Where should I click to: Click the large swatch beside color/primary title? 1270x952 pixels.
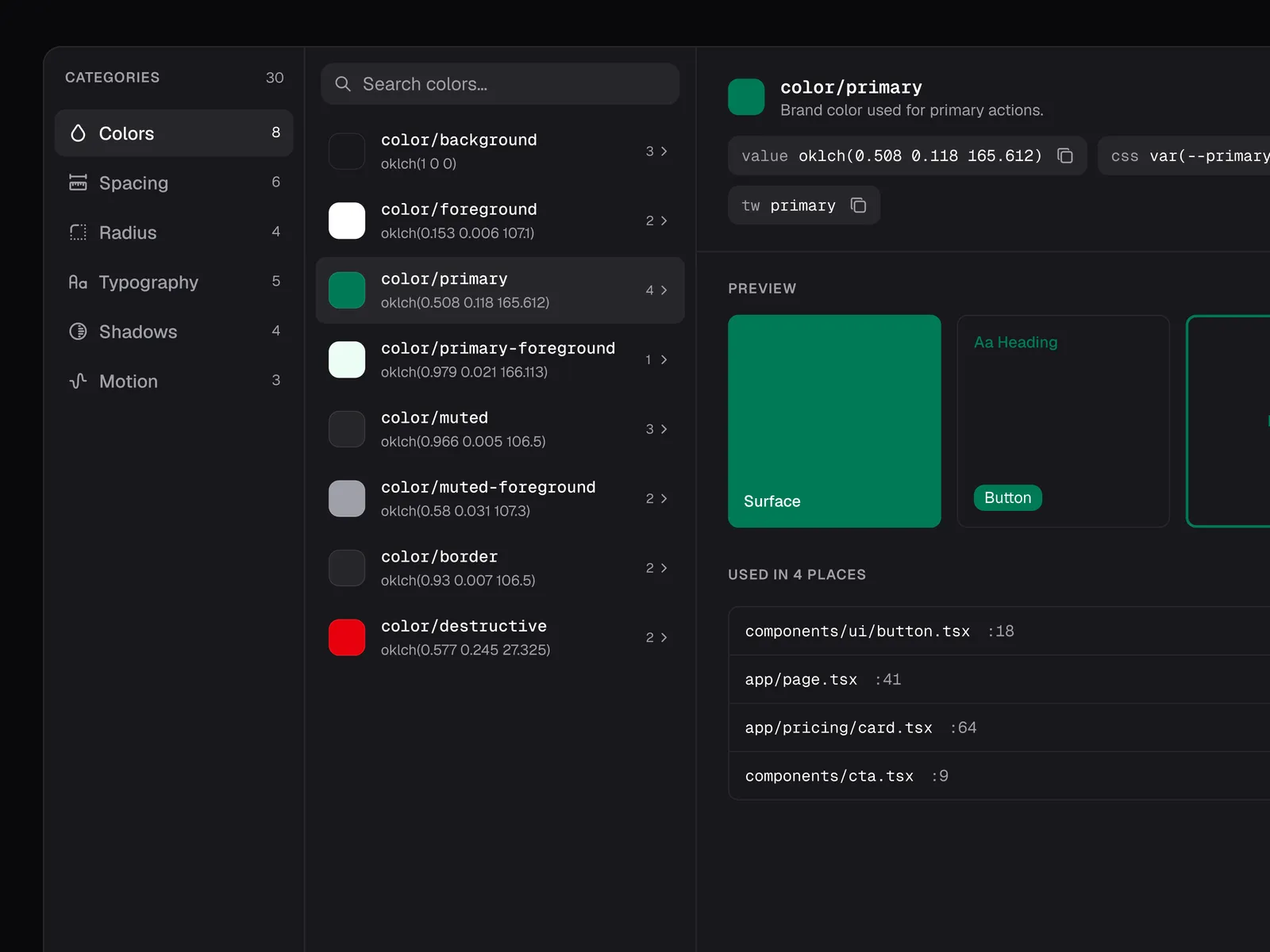[746, 97]
